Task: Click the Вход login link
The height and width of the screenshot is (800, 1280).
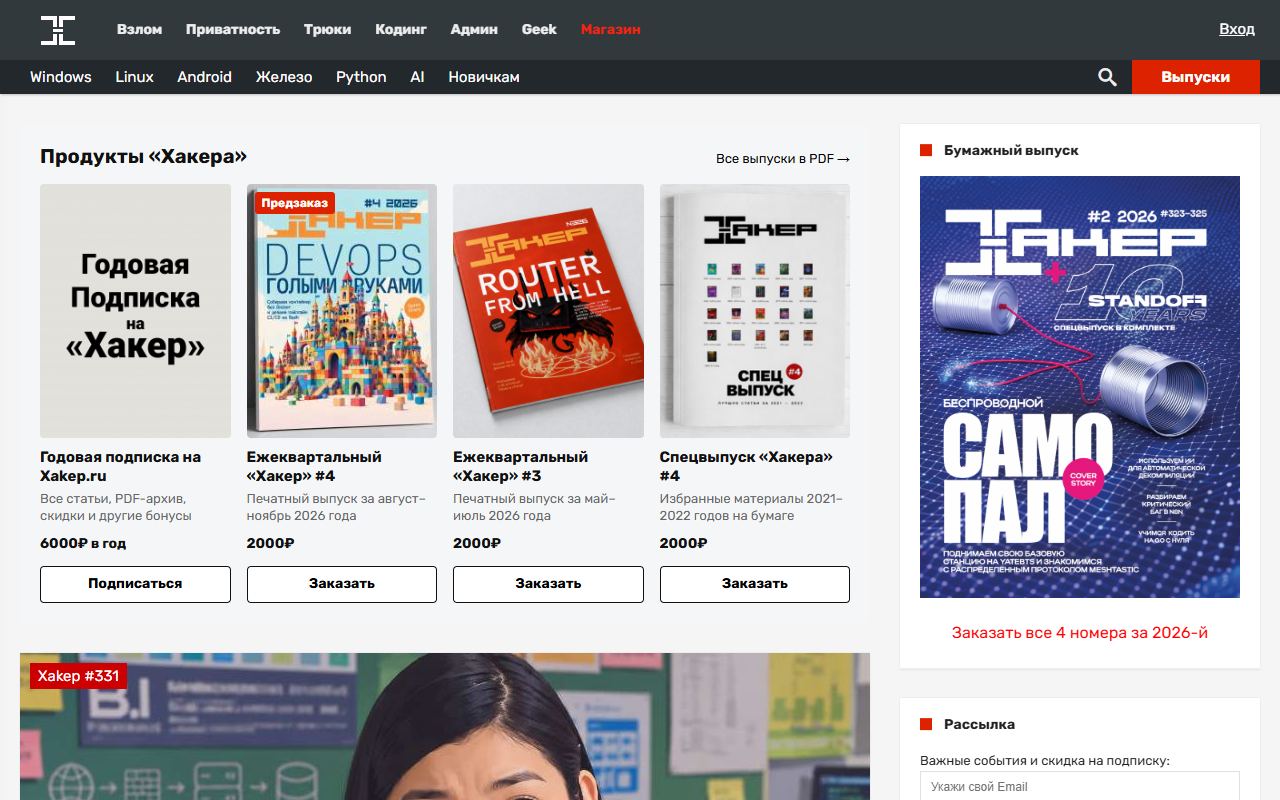Action: click(1237, 29)
